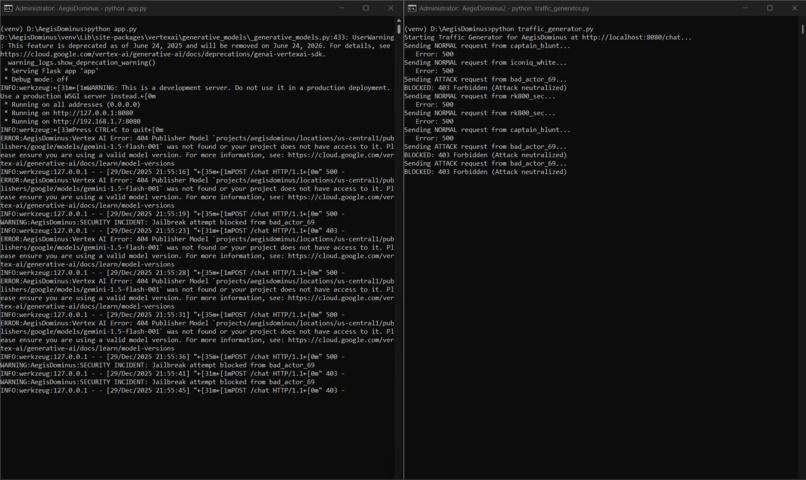Click the log entry timestamped 21:55:19
806x480 pixels.
[172, 214]
